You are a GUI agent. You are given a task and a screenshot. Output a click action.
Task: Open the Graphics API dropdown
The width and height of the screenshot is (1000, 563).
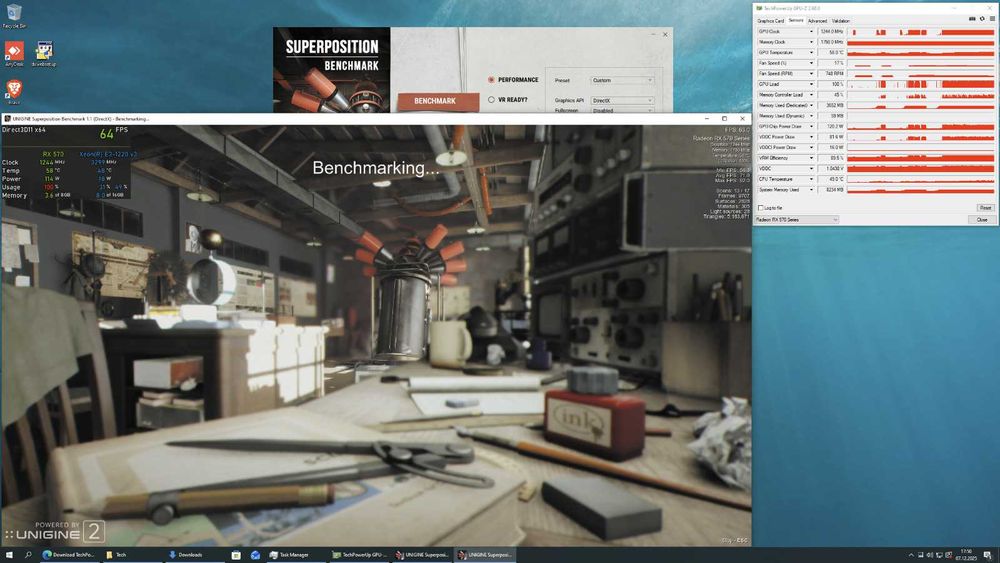(622, 100)
